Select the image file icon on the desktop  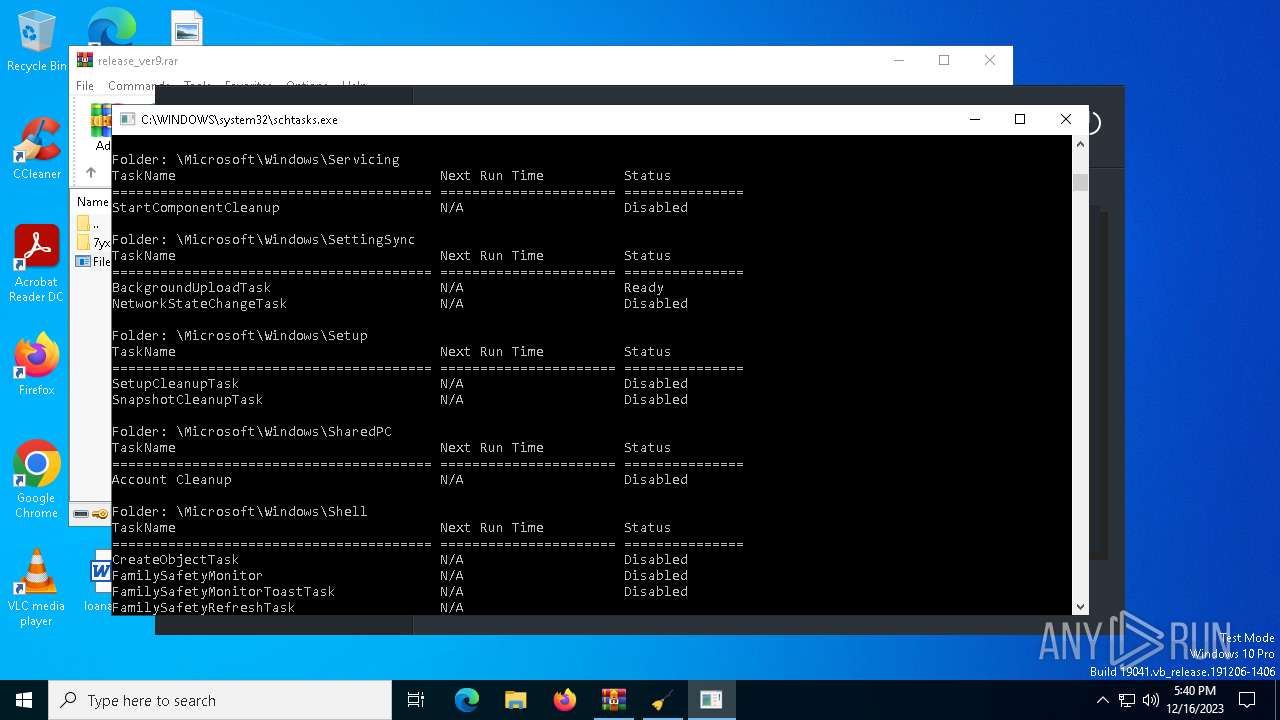[187, 28]
